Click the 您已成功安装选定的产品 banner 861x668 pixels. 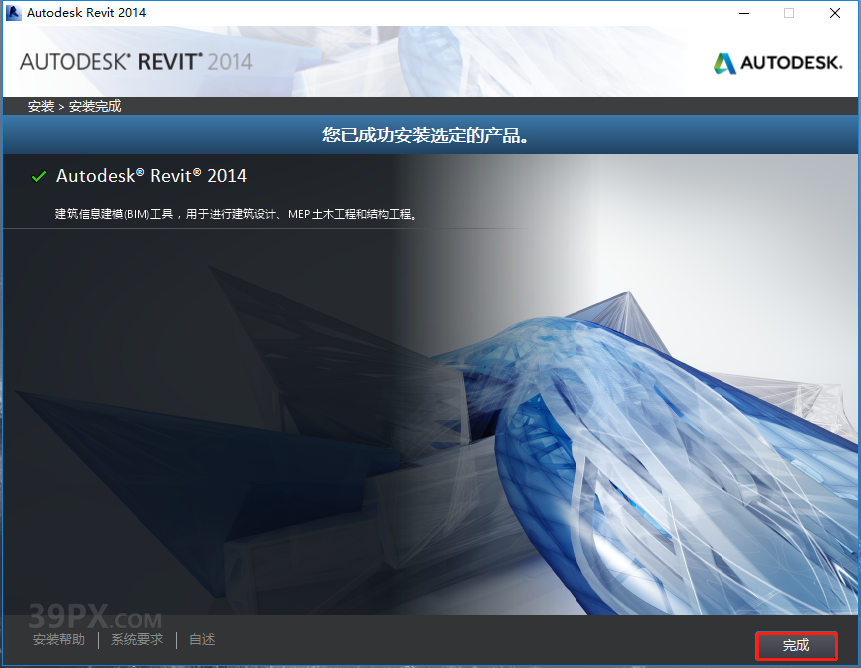coord(430,134)
